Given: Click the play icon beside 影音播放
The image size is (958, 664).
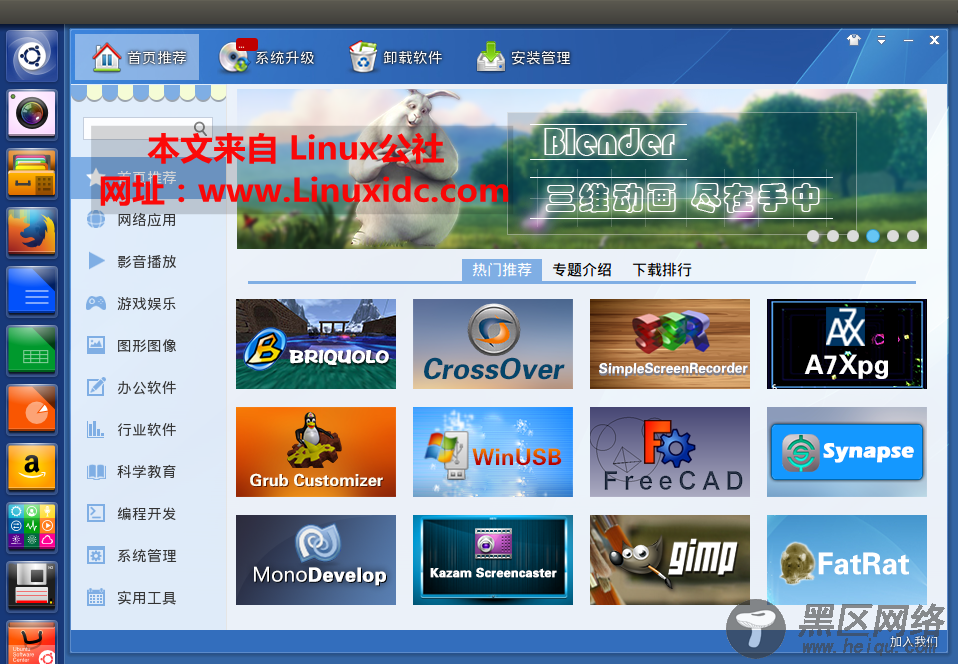Looking at the screenshot, I should (96, 261).
